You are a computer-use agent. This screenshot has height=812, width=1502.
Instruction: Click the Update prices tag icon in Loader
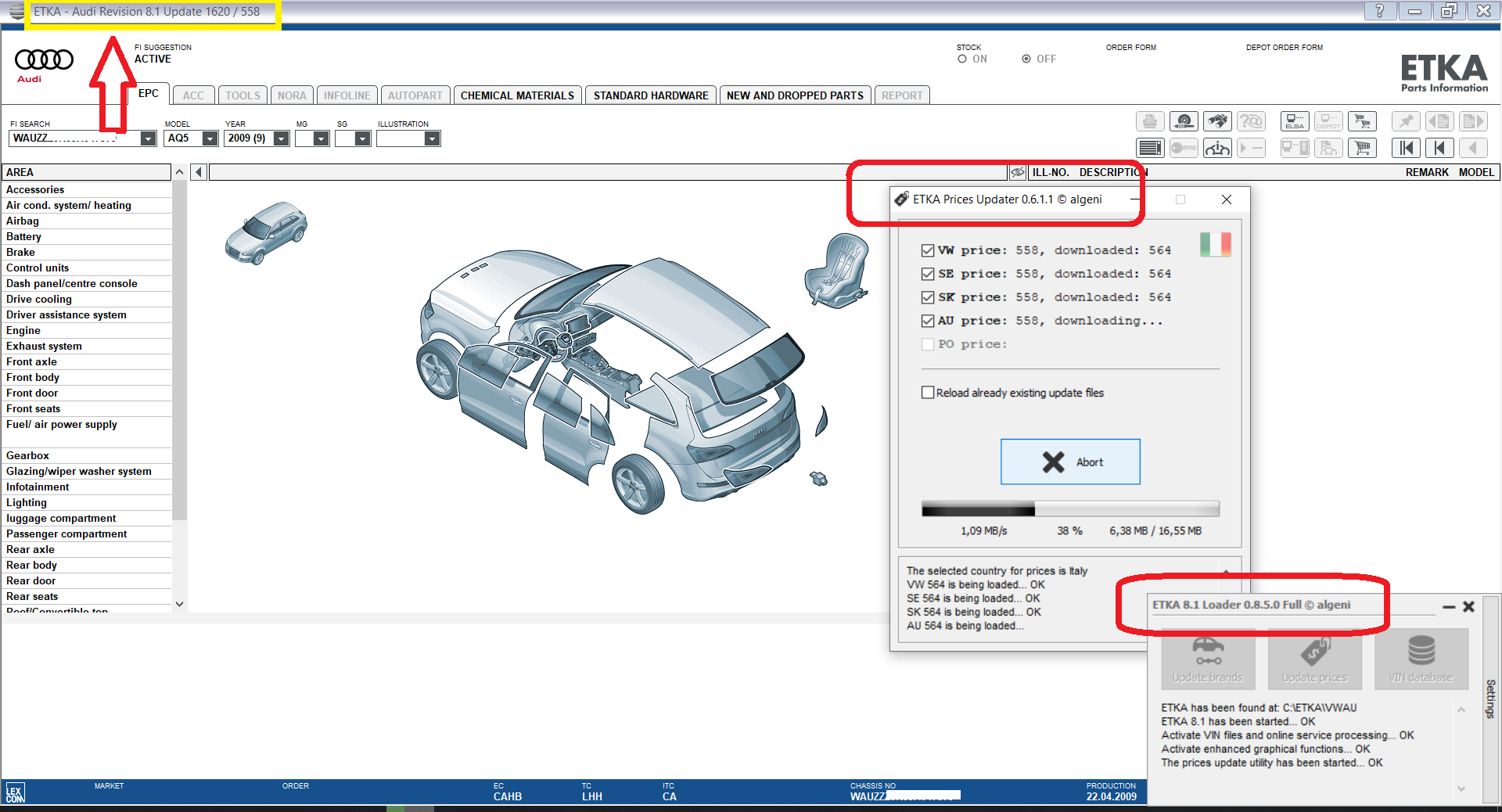click(x=1315, y=659)
